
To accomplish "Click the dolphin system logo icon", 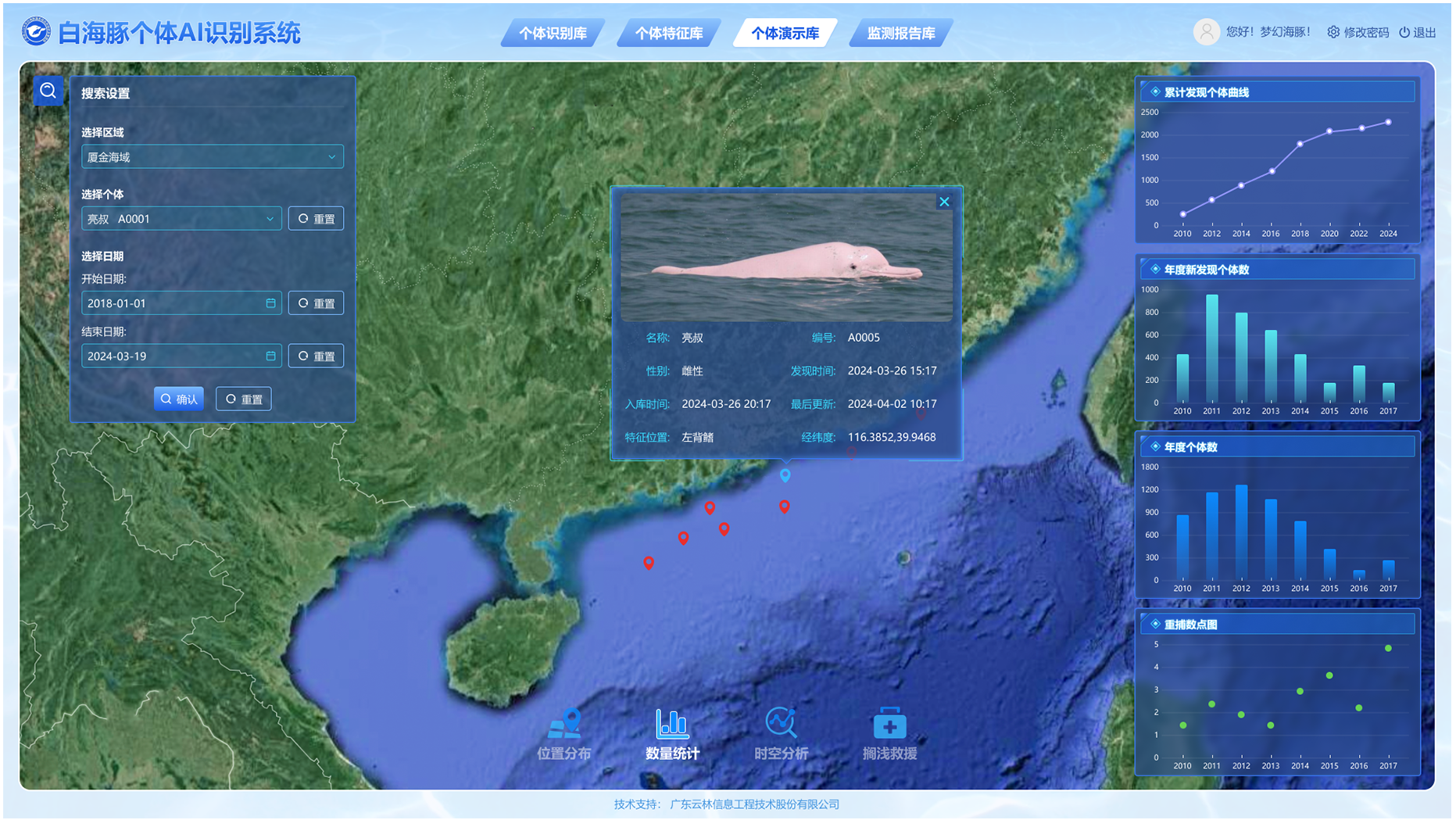I will [36, 32].
